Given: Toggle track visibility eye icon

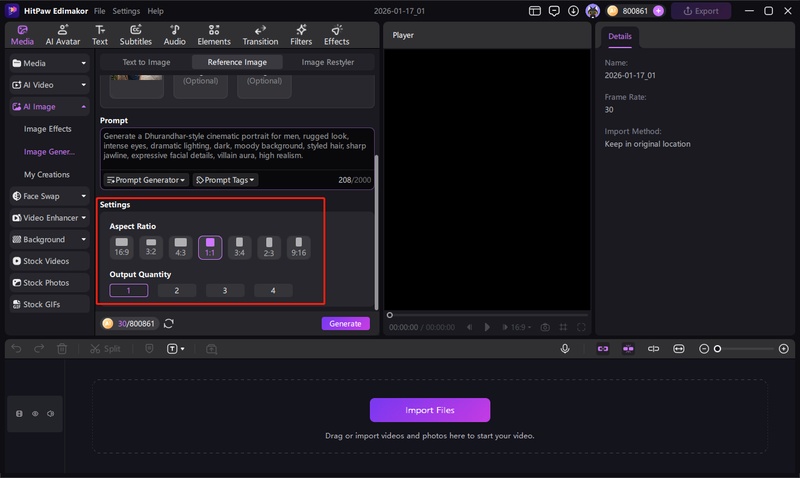Looking at the screenshot, I should point(35,413).
